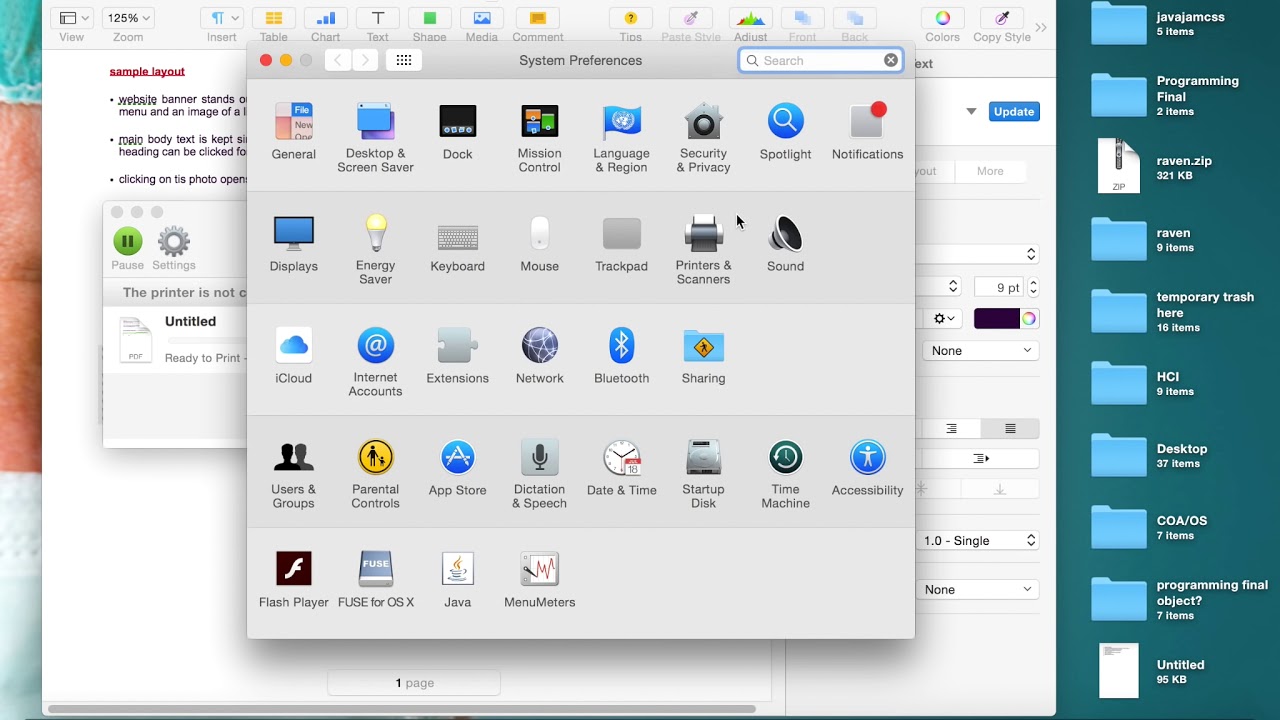Screen dimensions: 1280x720
Task: Open Trackpad preferences
Action: pyautogui.click(x=622, y=243)
